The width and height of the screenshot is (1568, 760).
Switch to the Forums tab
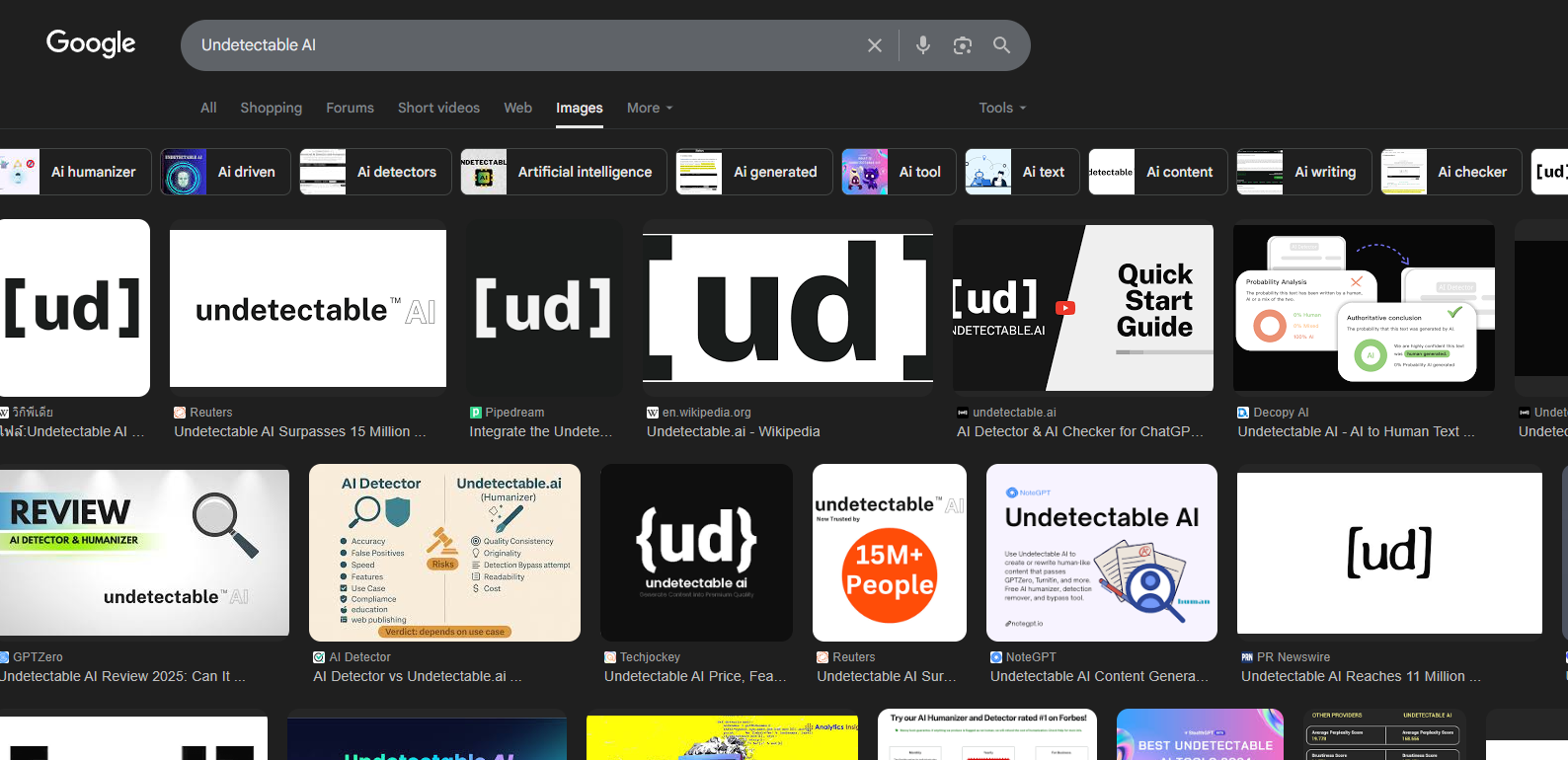click(351, 108)
